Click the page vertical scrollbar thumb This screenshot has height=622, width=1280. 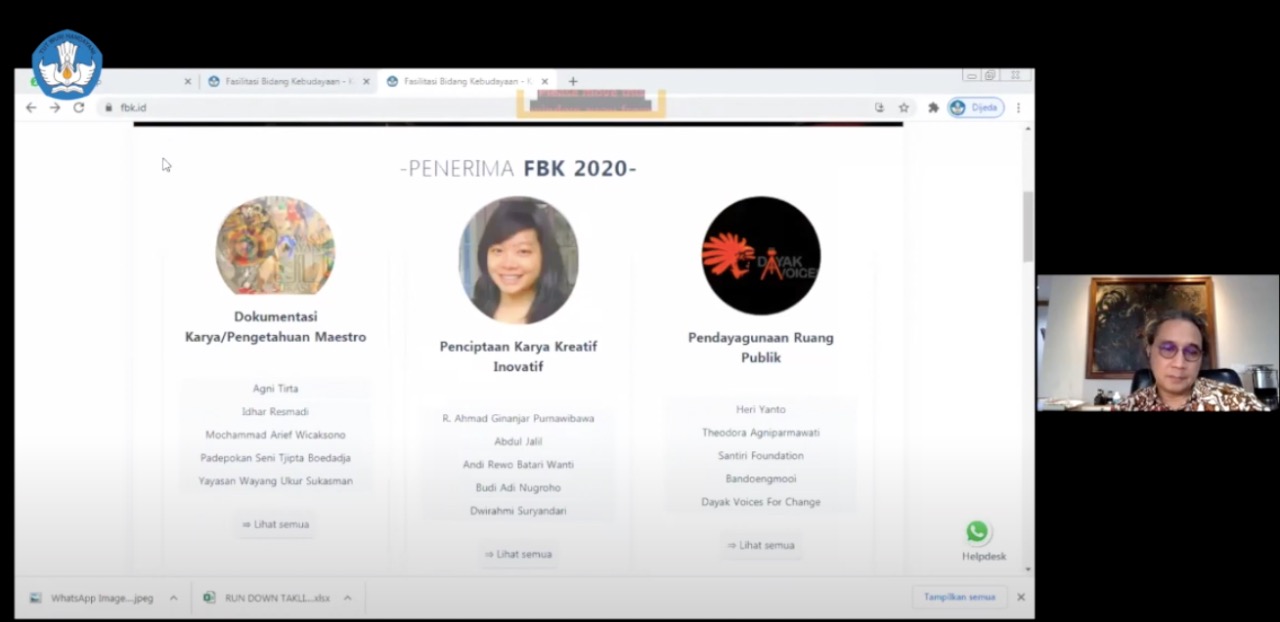pyautogui.click(x=1027, y=225)
